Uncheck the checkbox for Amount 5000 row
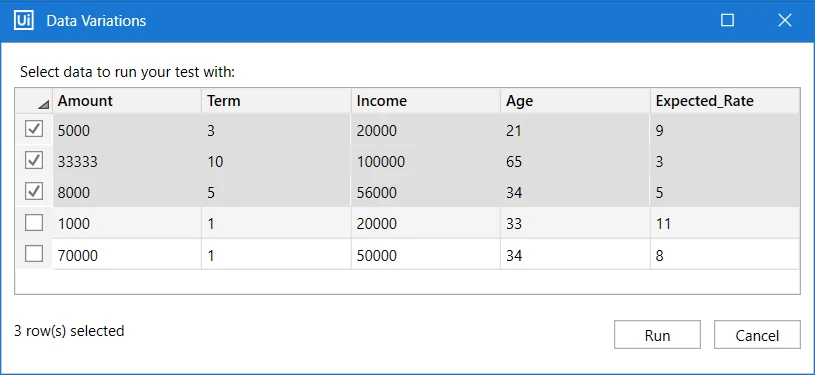The image size is (815, 375). pyautogui.click(x=34, y=130)
